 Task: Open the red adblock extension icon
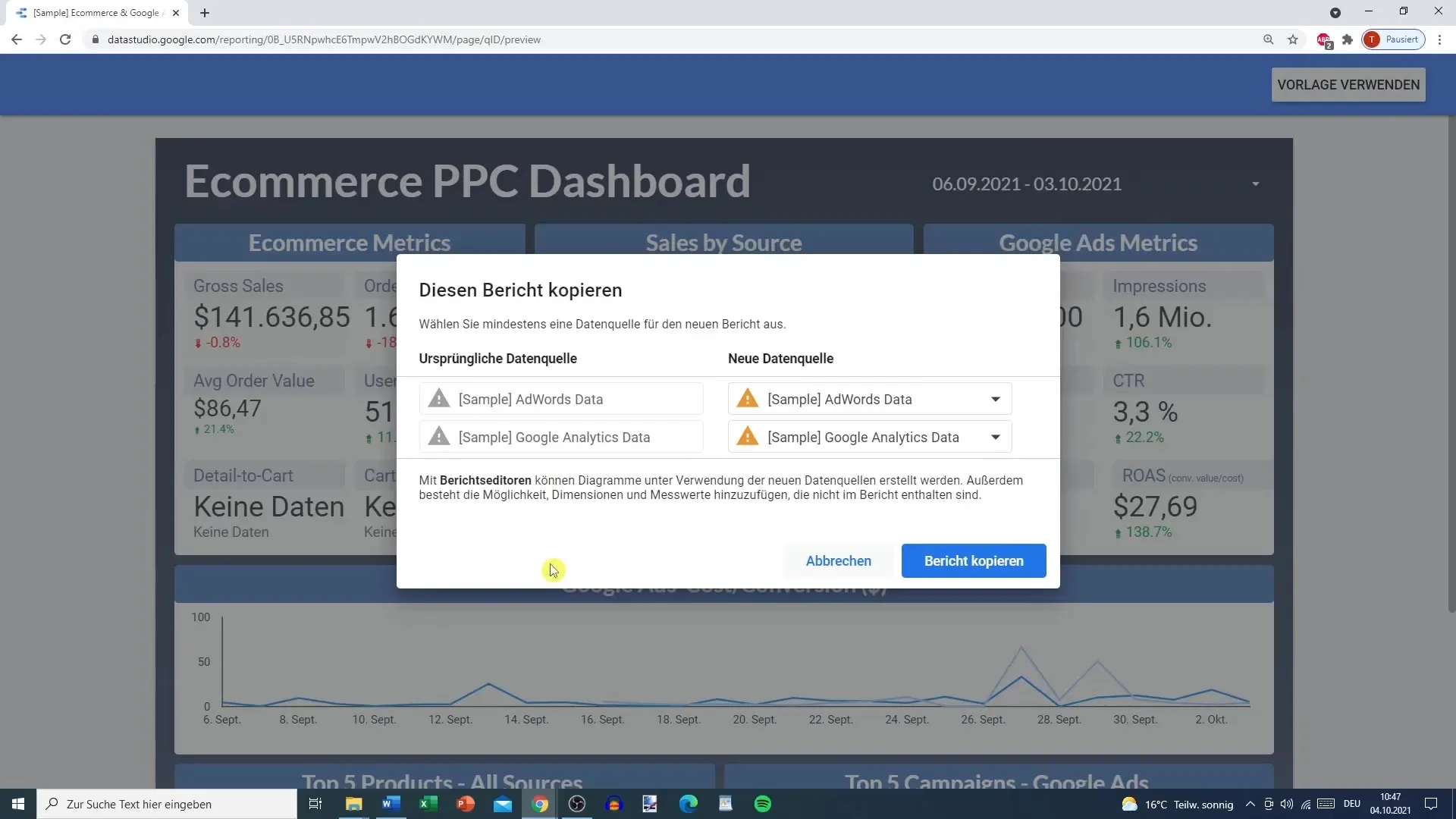pyautogui.click(x=1324, y=40)
